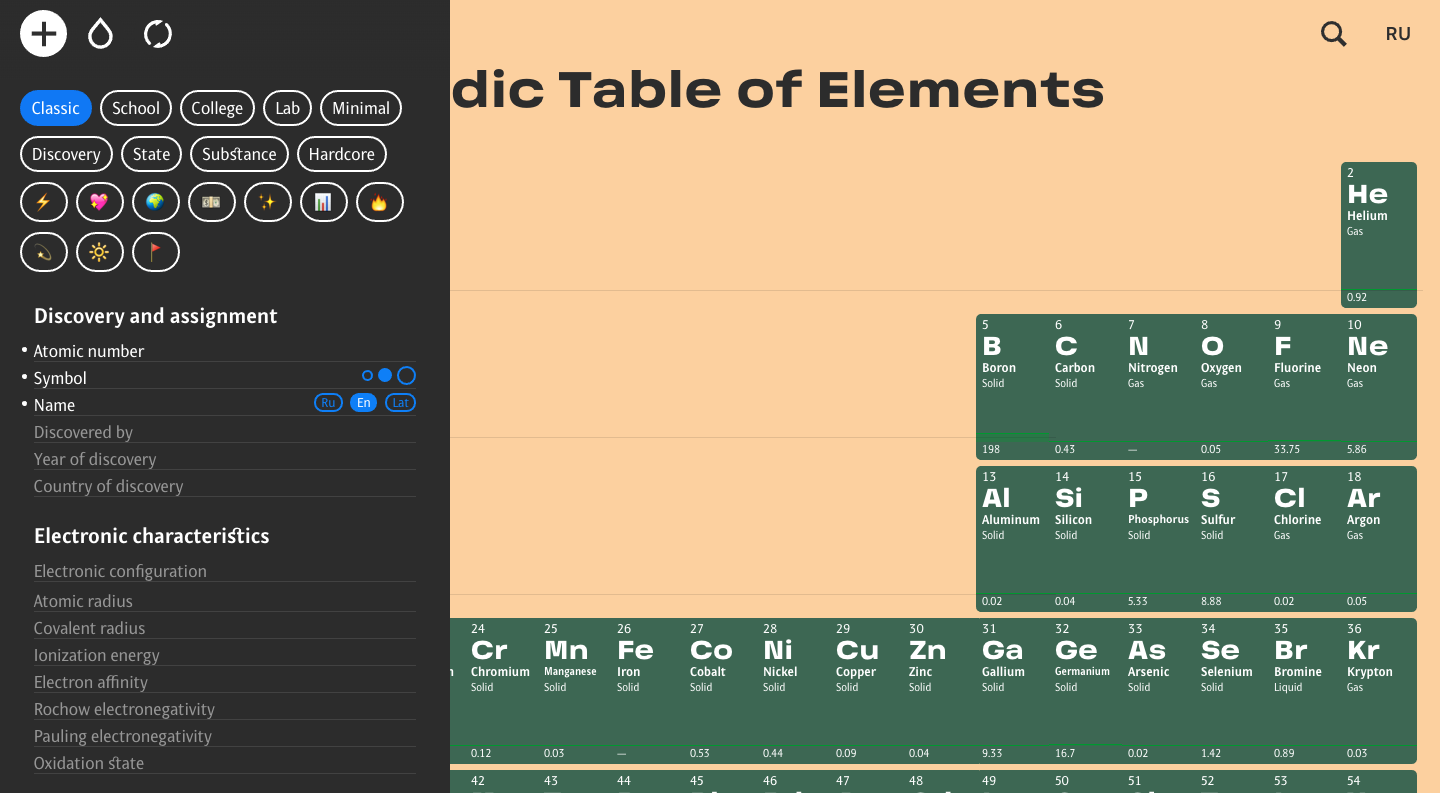The height and width of the screenshot is (793, 1440).
Task: Choose the fire emoji preset
Action: coord(379,202)
